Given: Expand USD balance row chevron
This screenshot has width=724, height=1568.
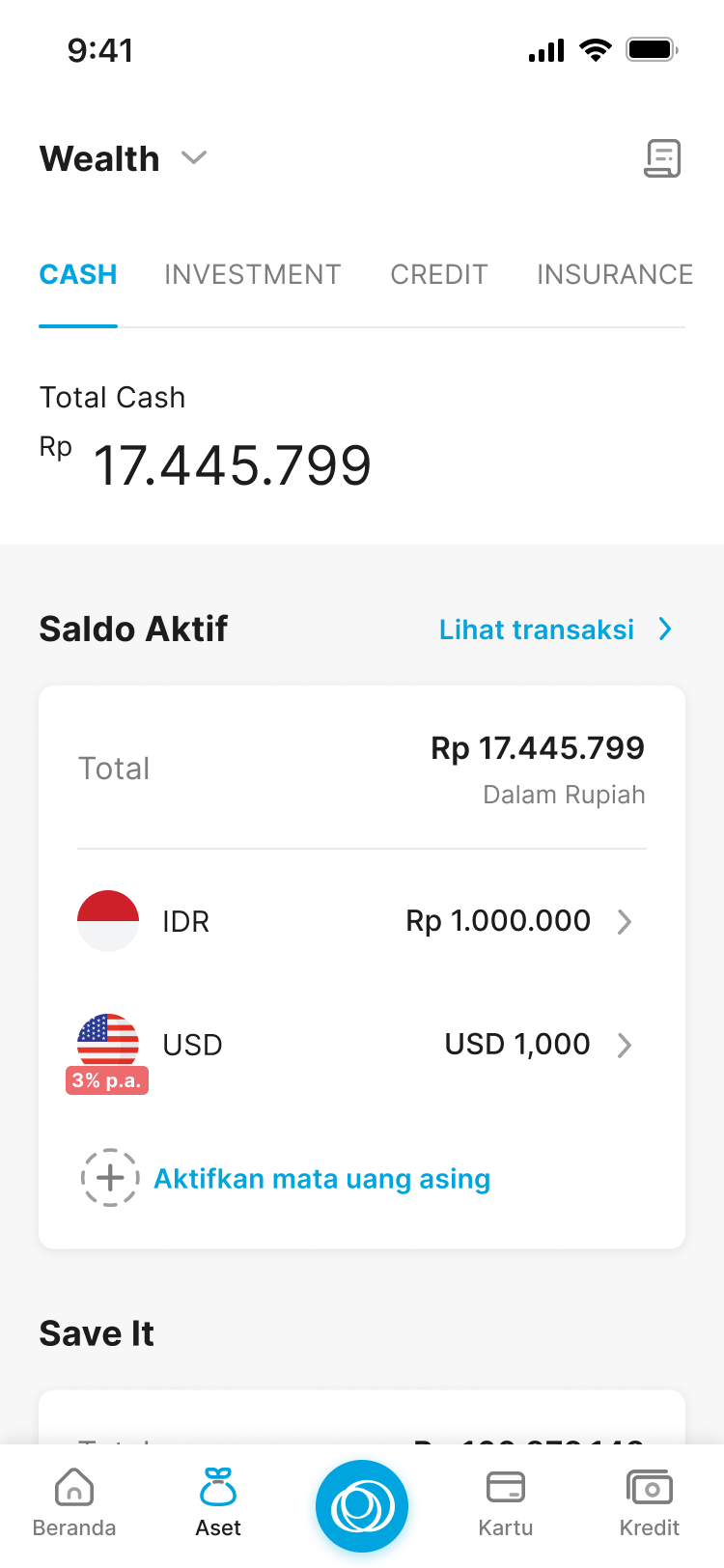Looking at the screenshot, I should pyautogui.click(x=625, y=1045).
